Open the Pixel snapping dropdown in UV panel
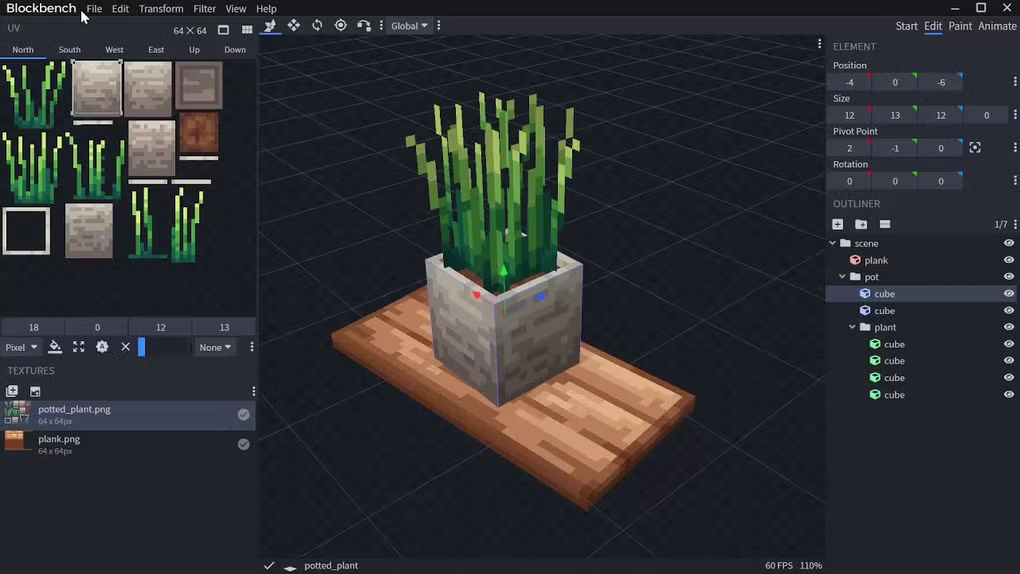 click(x=21, y=347)
